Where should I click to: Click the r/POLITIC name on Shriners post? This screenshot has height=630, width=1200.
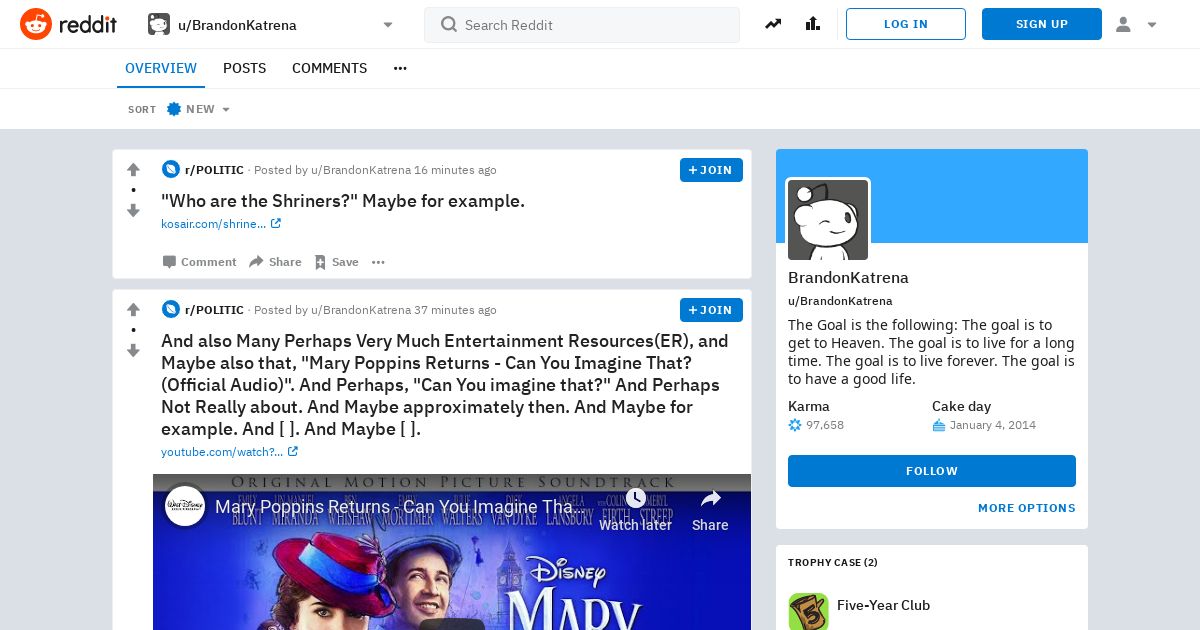tap(214, 170)
